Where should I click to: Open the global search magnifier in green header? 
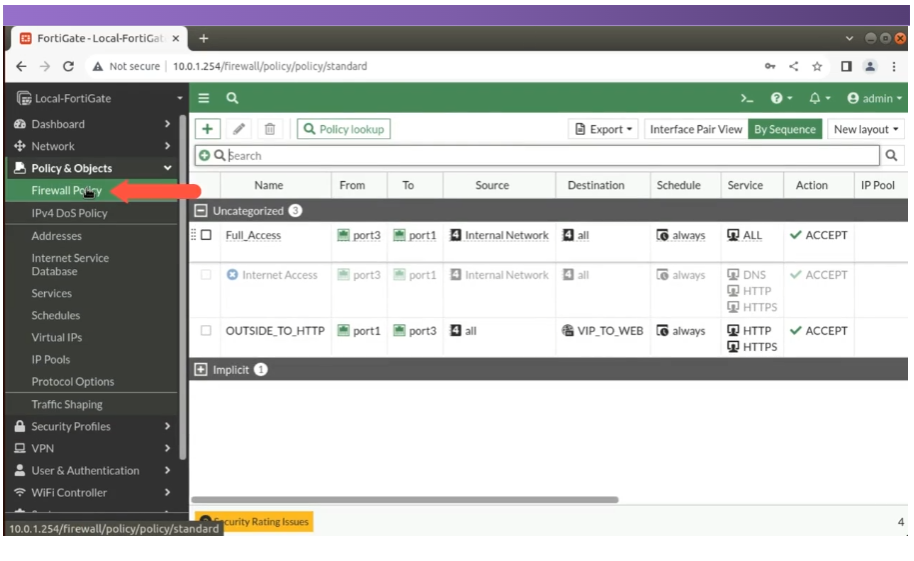pyautogui.click(x=232, y=98)
